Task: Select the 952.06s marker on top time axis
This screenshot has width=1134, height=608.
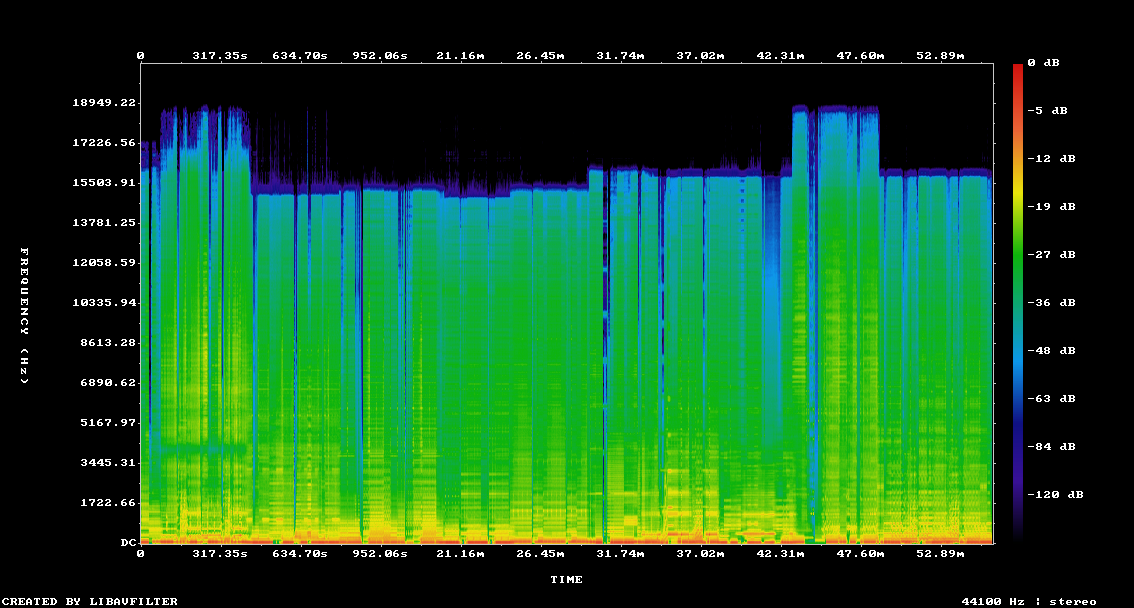Action: tap(379, 56)
